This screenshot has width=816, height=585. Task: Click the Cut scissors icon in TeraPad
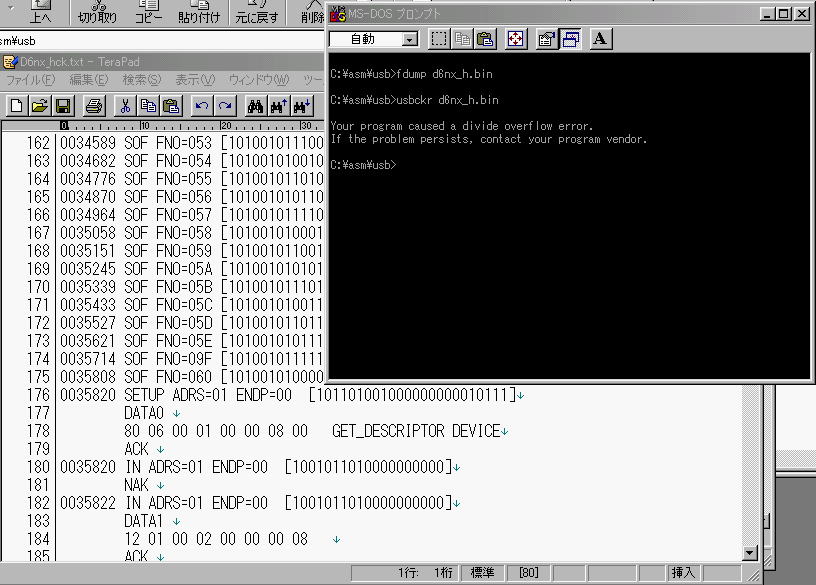125,106
